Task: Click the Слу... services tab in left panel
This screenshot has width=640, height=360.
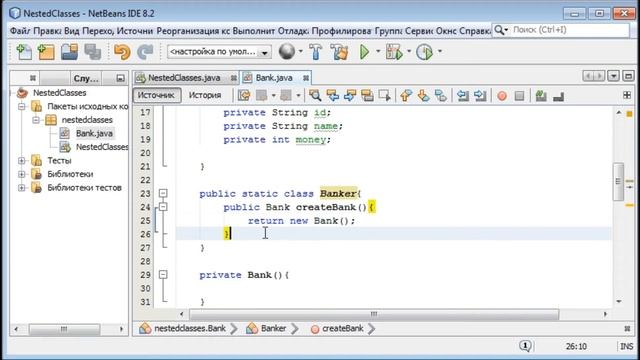Action: click(x=86, y=78)
